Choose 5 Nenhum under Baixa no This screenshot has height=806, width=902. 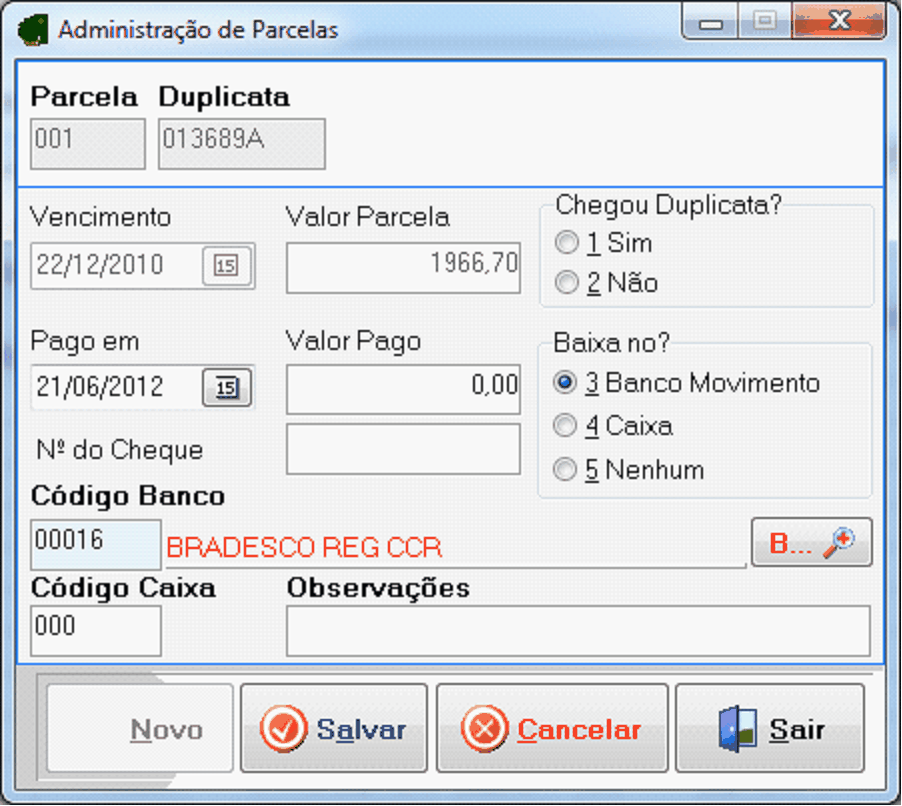pos(567,470)
